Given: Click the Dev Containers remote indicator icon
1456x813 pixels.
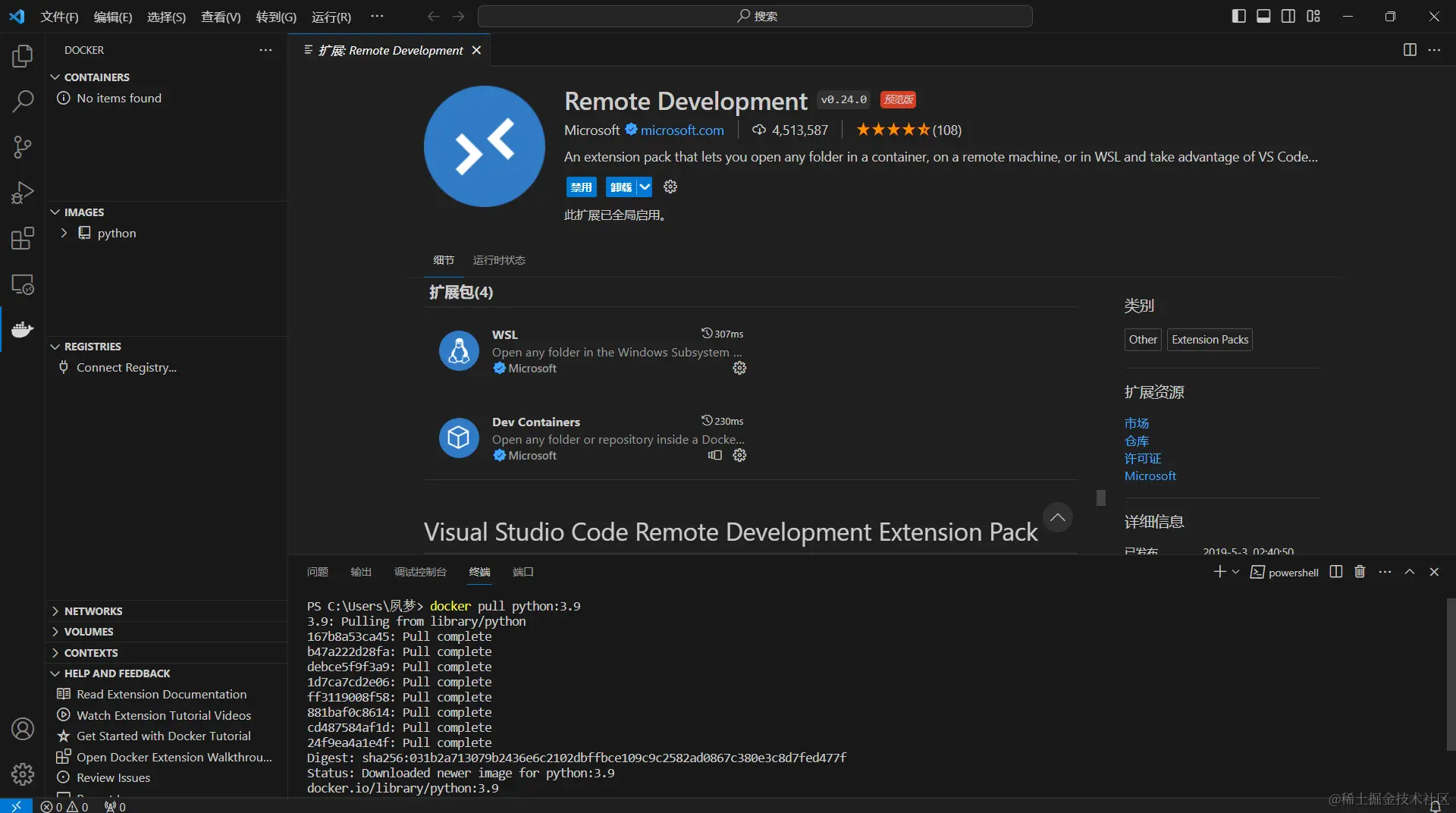Looking at the screenshot, I should tap(714, 455).
